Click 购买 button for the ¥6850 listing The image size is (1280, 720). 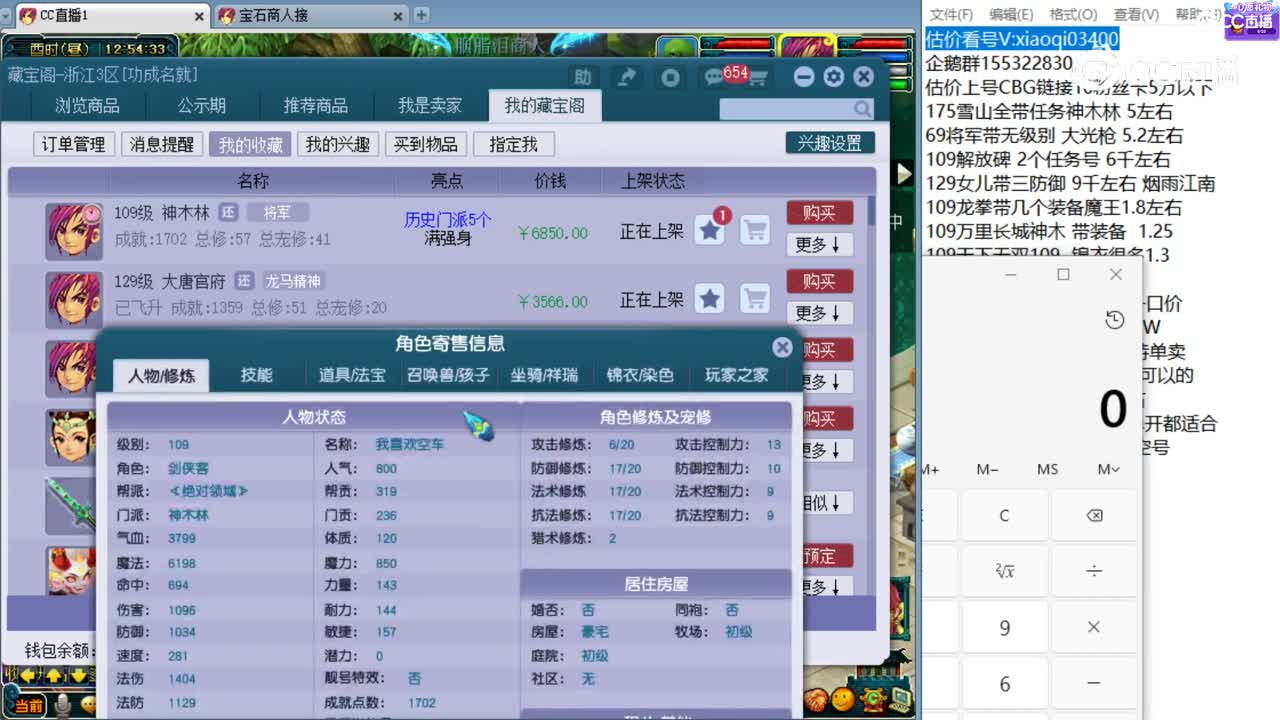tap(820, 212)
